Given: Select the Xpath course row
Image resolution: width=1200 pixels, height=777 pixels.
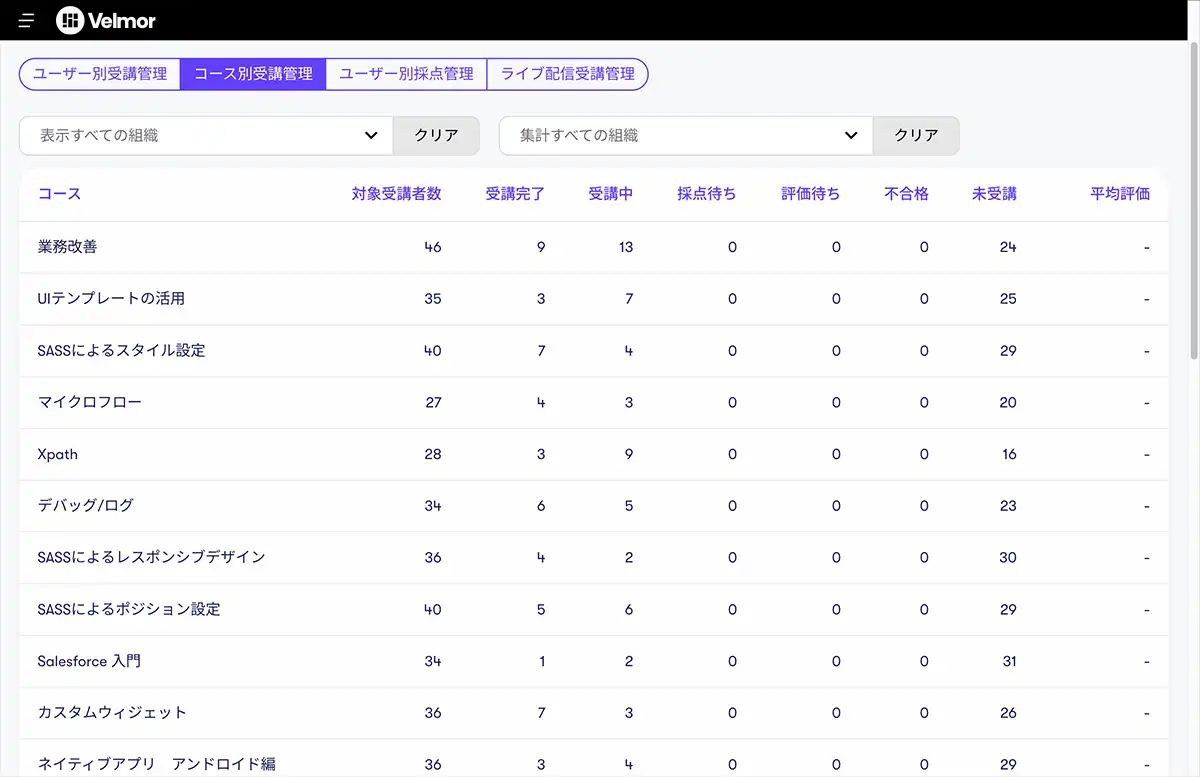Looking at the screenshot, I should pos(57,454).
